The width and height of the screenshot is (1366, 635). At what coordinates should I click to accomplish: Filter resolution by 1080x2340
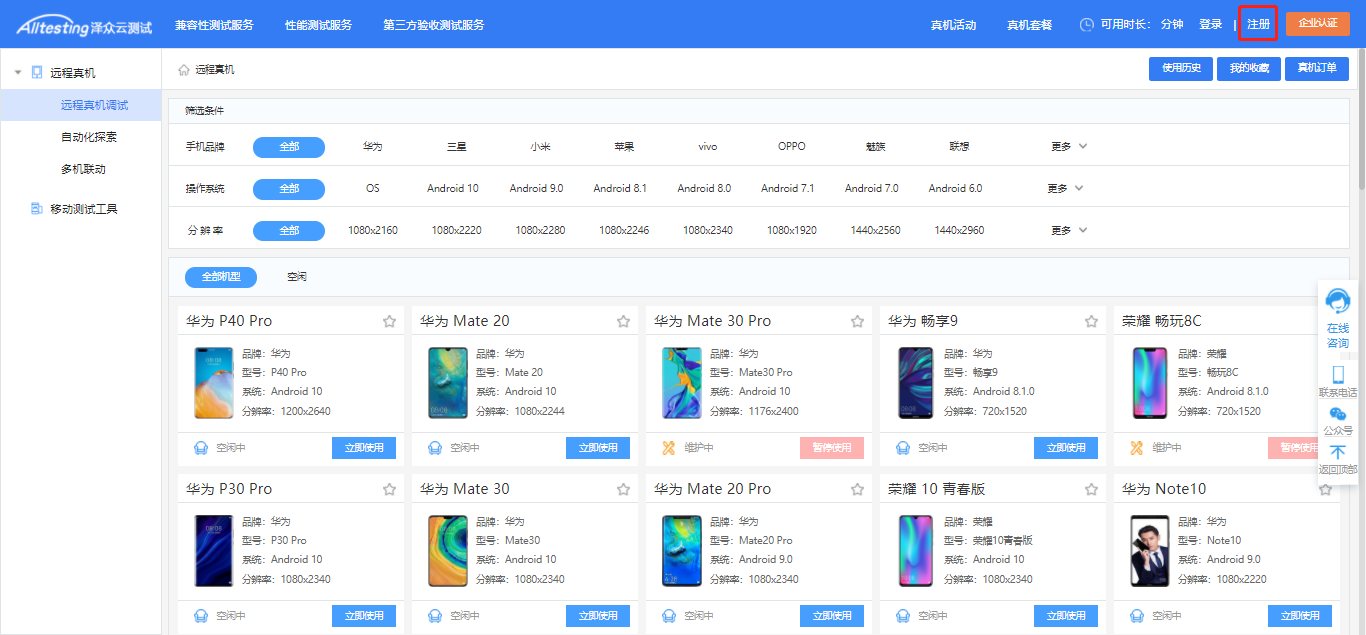[x=708, y=231]
